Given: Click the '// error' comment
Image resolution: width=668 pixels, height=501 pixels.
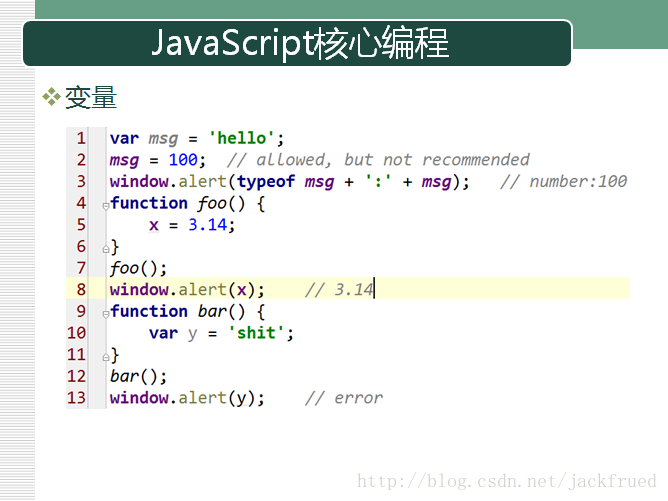Looking at the screenshot, I should (344, 398).
